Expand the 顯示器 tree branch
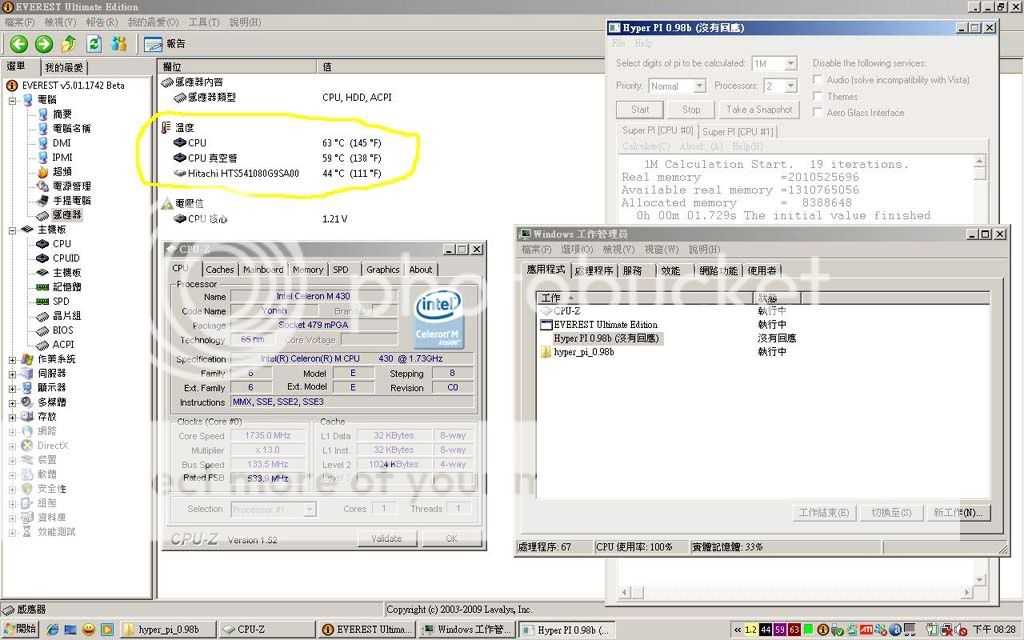 coord(12,388)
